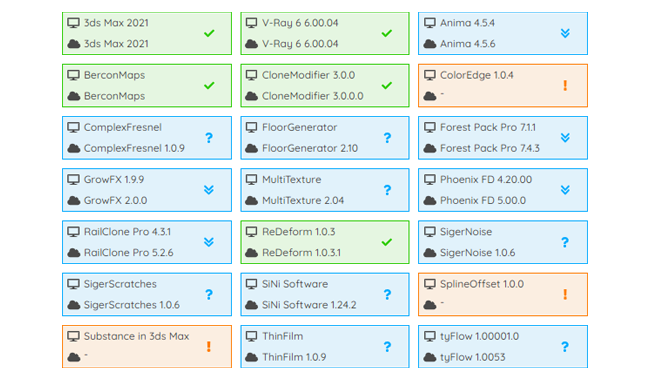The height and width of the screenshot is (380, 650).
Task: Click the green checkmark on V-Ray 6 card
Action: click(387, 33)
